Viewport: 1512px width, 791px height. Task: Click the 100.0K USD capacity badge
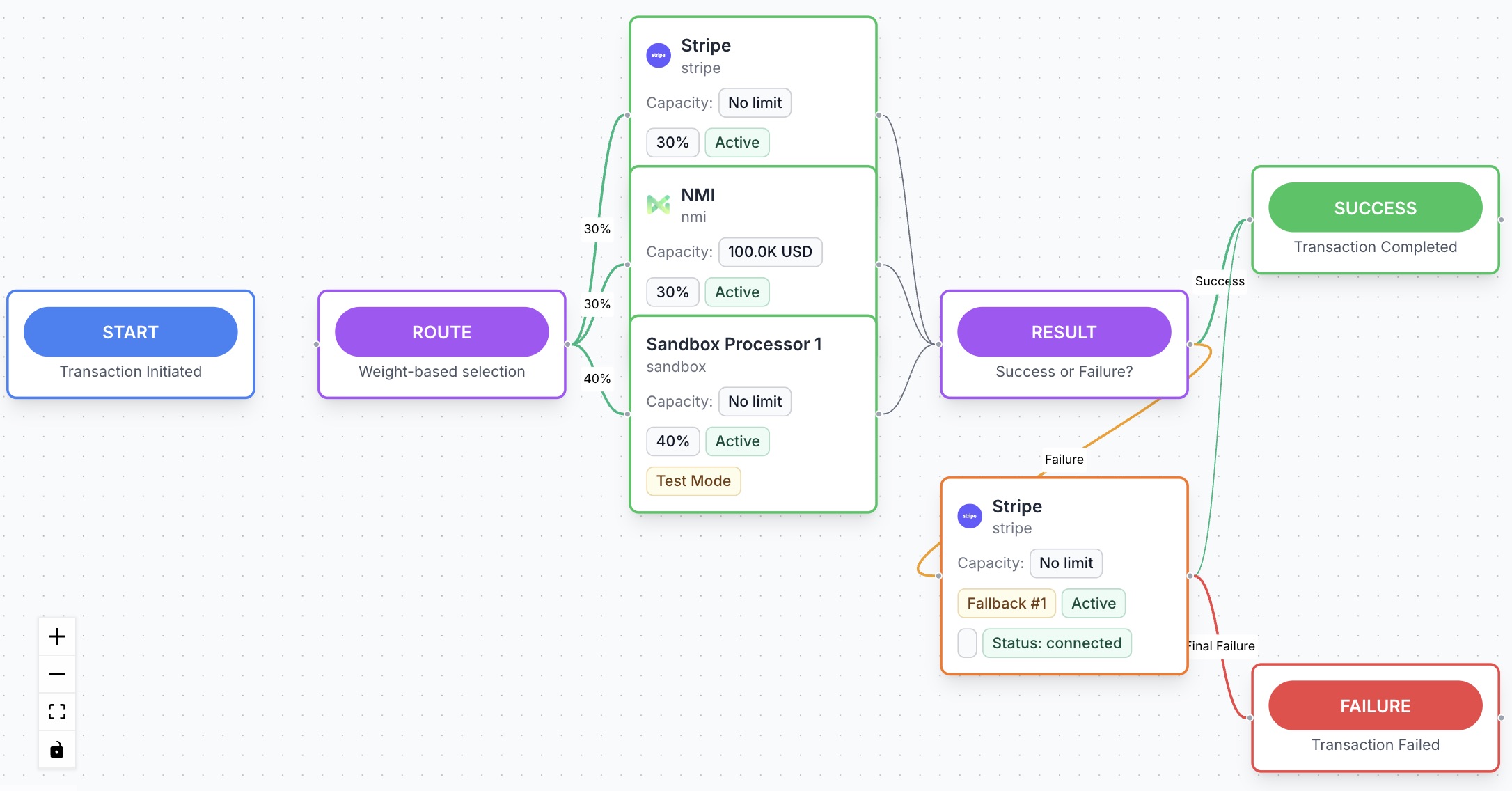770,252
